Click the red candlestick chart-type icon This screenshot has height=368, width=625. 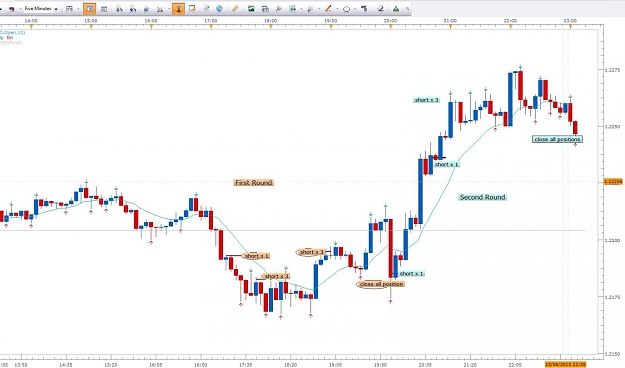coord(12,8)
